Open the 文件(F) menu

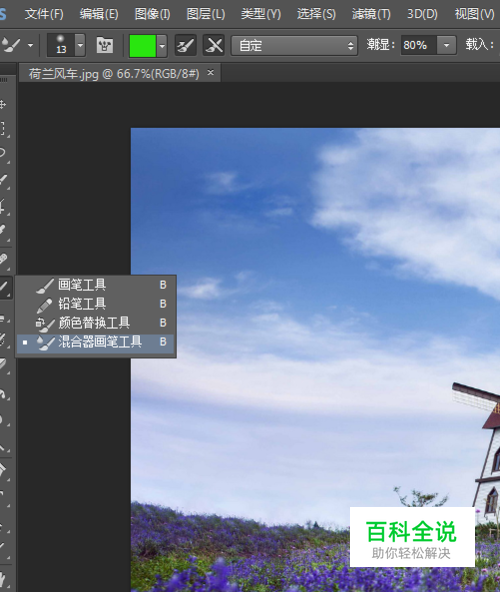(44, 14)
